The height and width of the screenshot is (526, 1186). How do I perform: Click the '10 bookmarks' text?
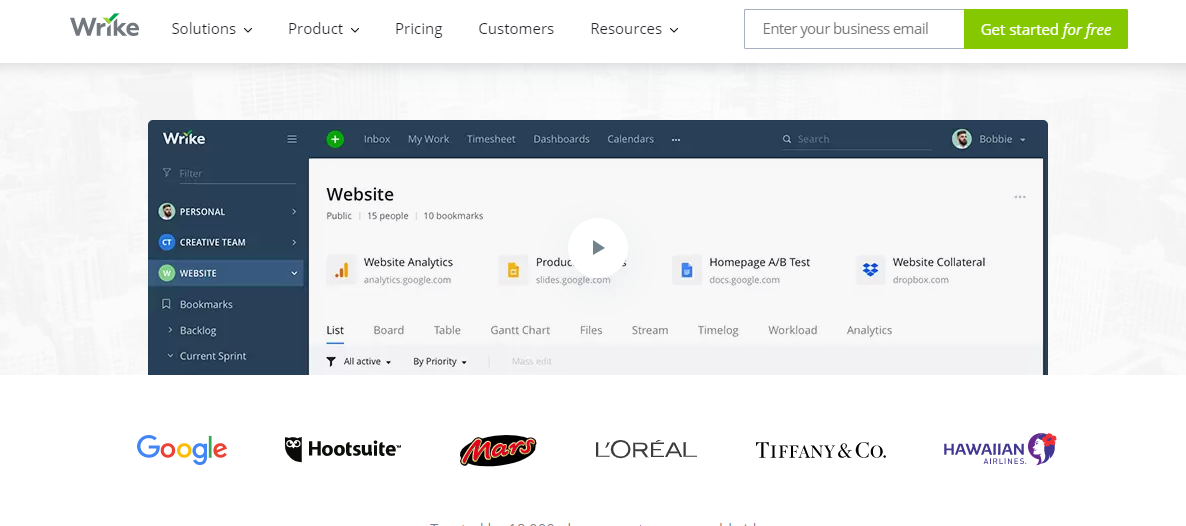[453, 216]
